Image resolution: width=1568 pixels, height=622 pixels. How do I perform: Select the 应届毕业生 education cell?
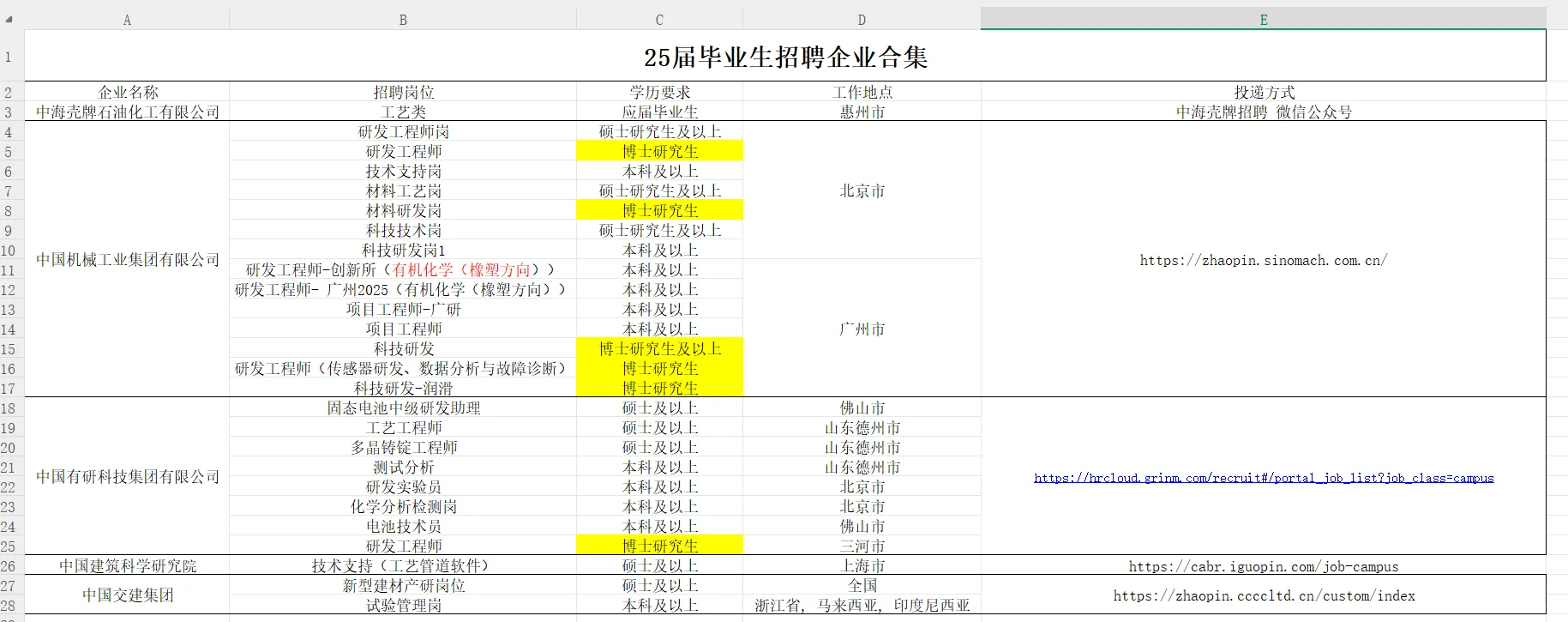coord(660,112)
